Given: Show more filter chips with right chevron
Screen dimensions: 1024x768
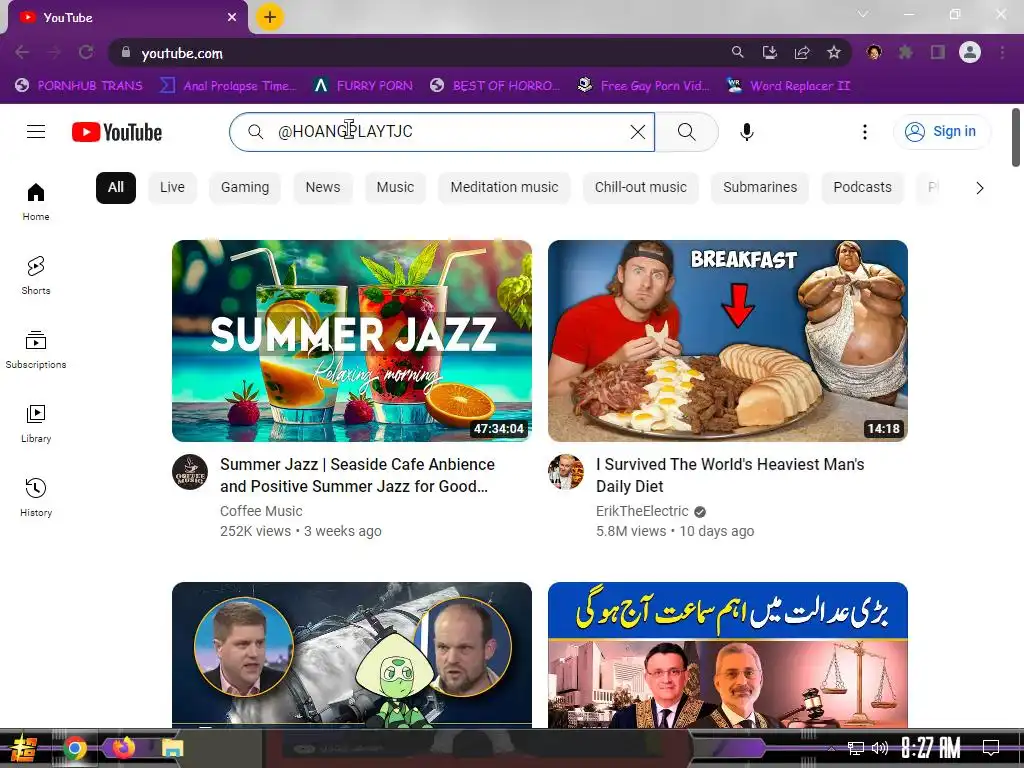Looking at the screenshot, I should [x=979, y=188].
